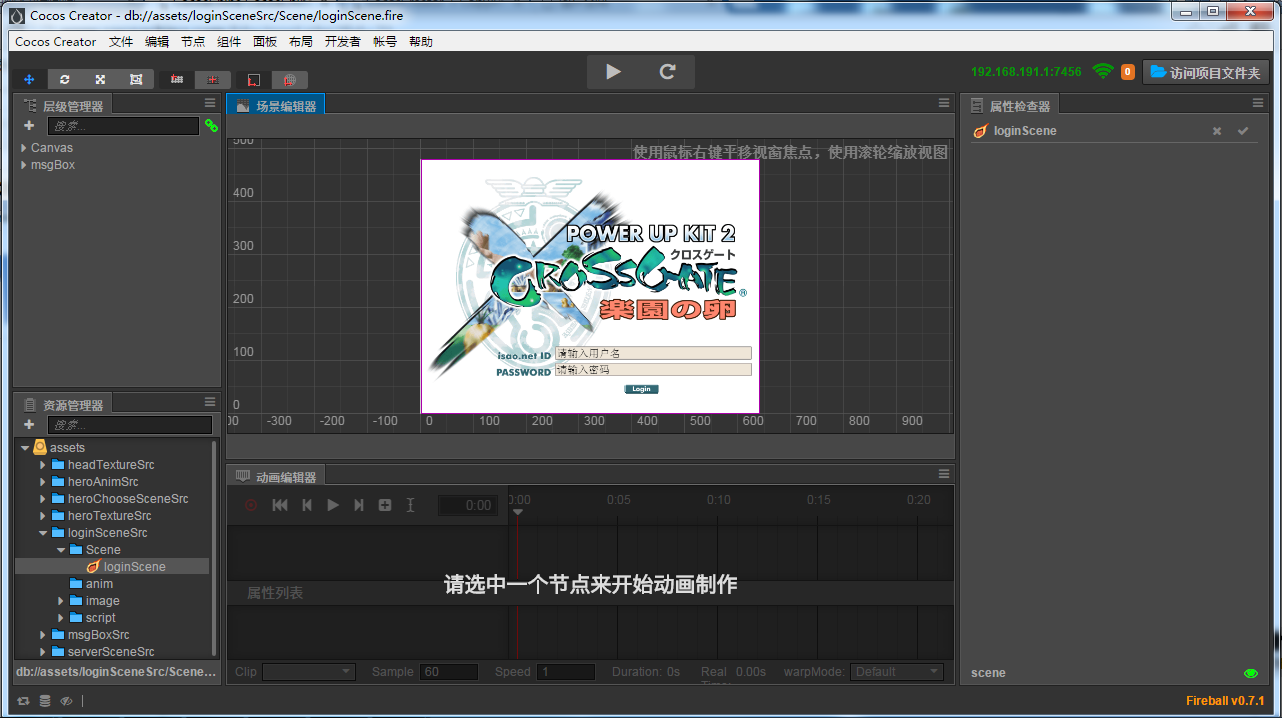
Task: Click the orange connected devices counter
Action: (x=1127, y=72)
